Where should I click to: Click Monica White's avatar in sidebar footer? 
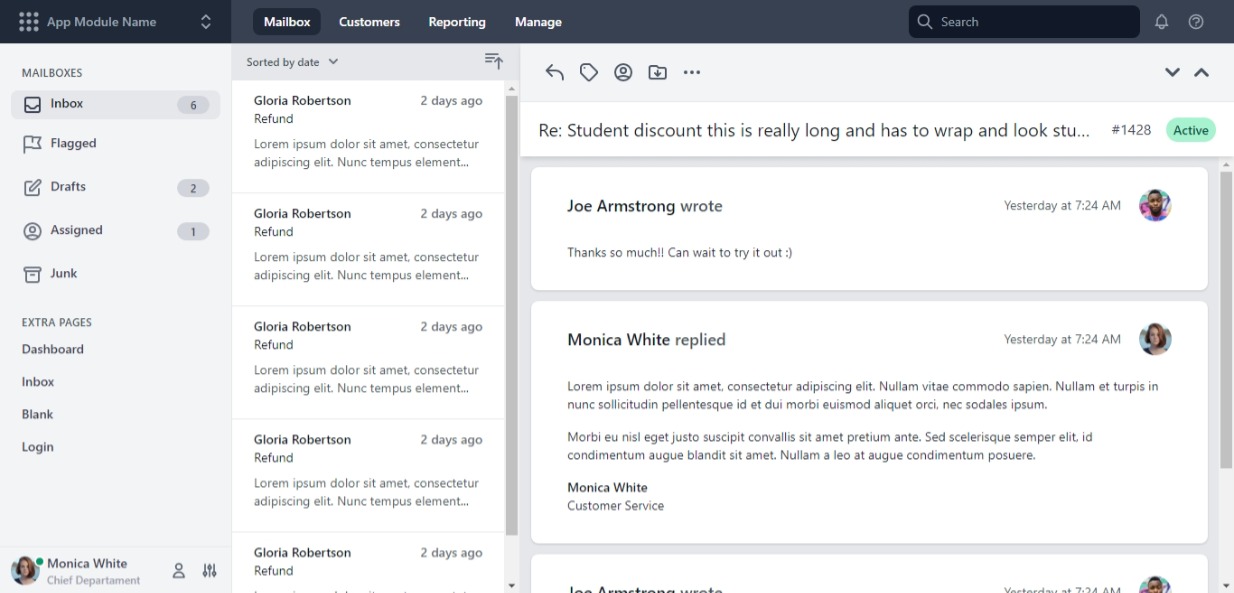tap(26, 571)
